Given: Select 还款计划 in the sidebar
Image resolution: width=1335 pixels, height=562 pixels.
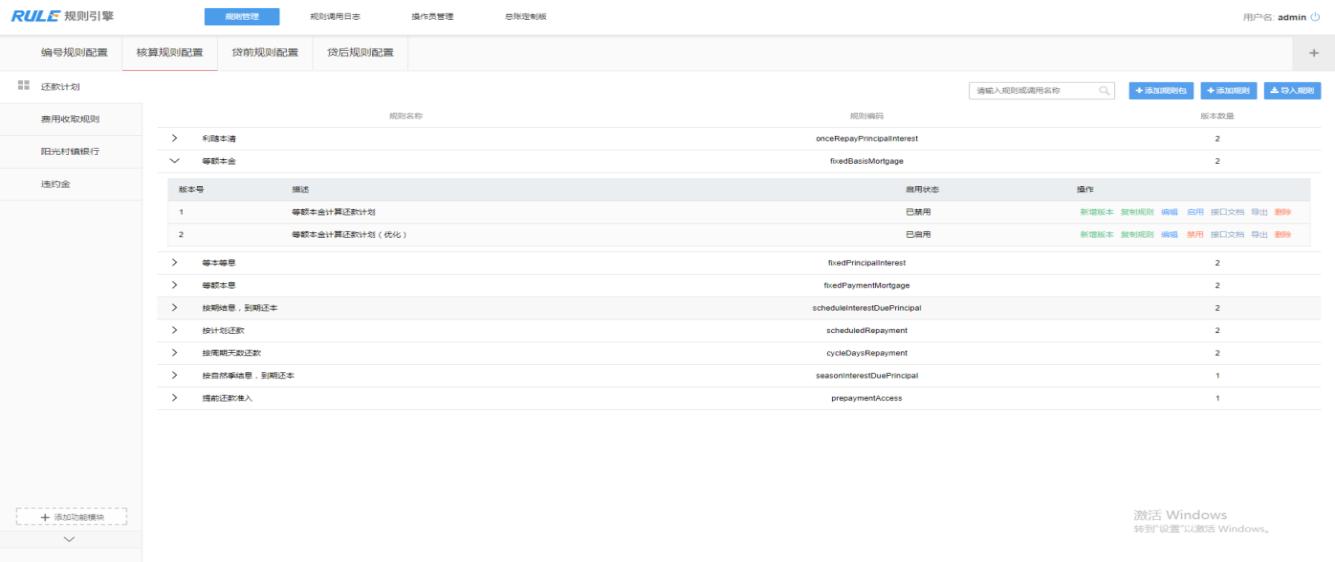Looking at the screenshot, I should click(x=60, y=86).
